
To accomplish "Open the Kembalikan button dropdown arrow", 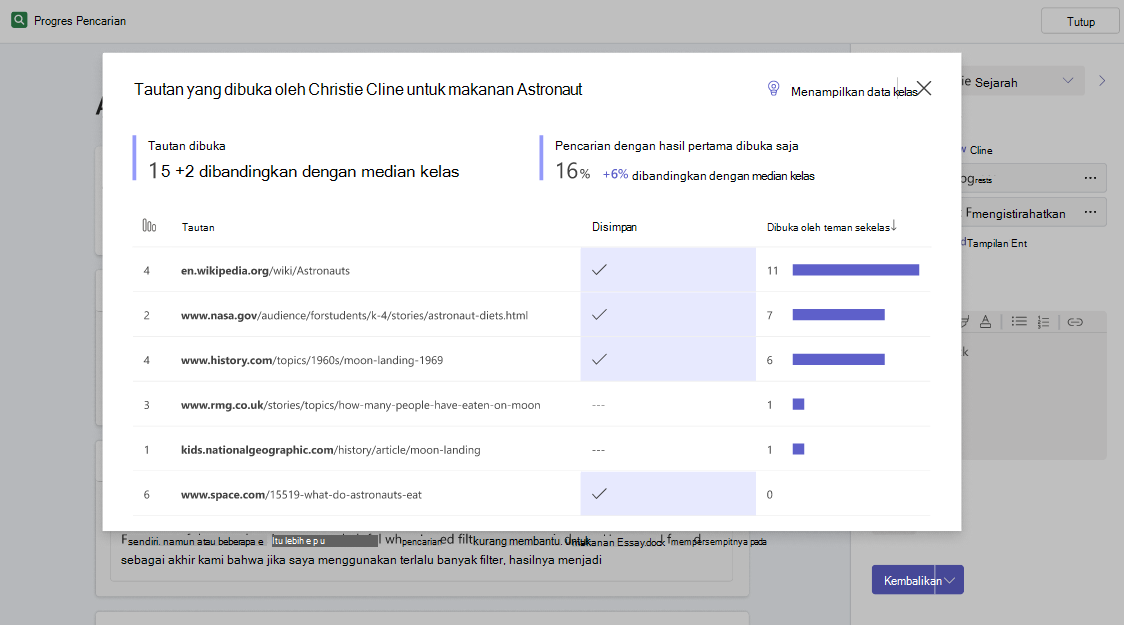I will click(x=951, y=580).
